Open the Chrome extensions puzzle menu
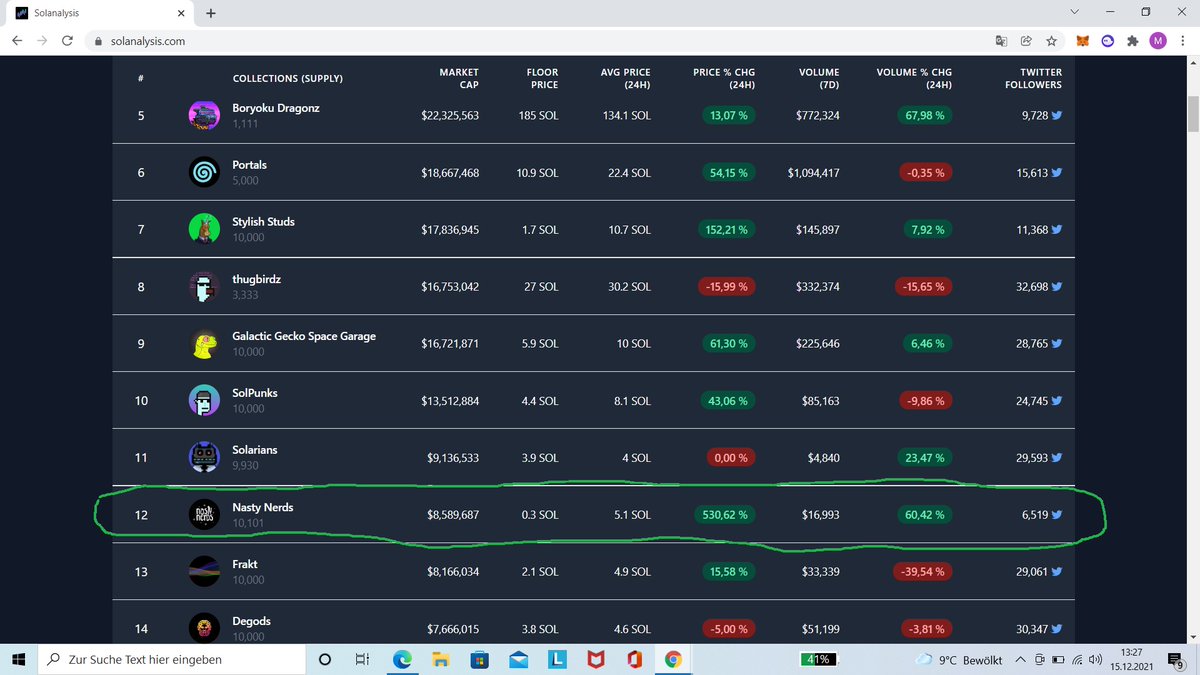The image size is (1200, 675). click(1132, 41)
